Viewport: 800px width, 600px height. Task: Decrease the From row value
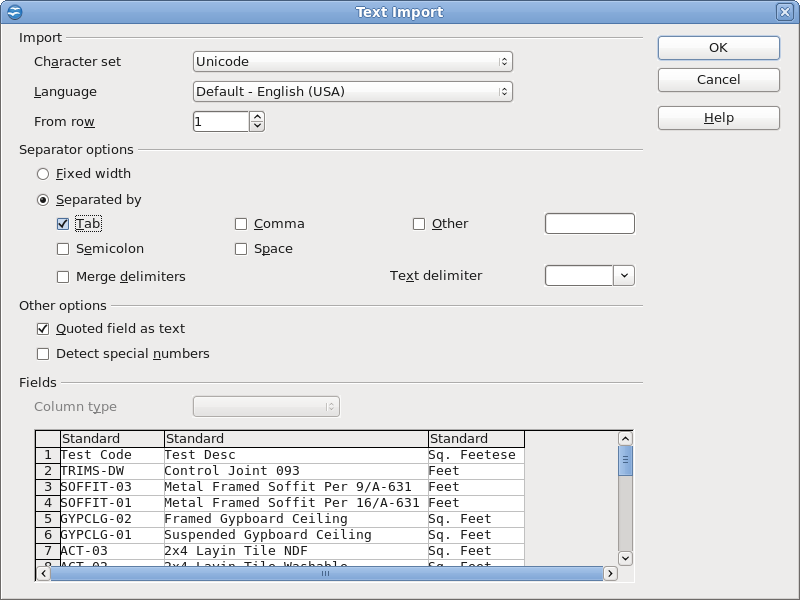coord(257,126)
